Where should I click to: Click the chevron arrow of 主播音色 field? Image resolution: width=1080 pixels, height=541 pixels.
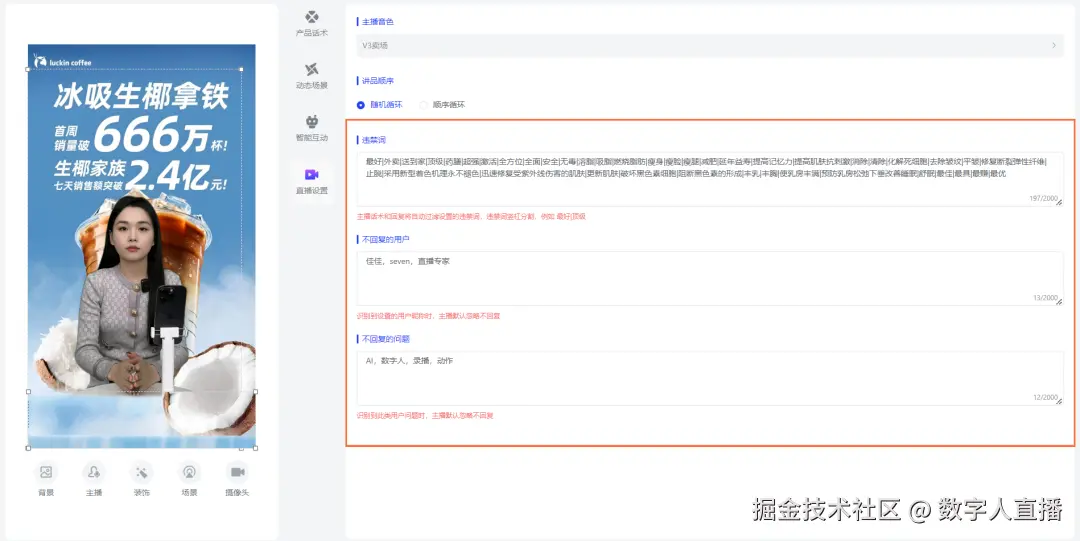[1053, 45]
